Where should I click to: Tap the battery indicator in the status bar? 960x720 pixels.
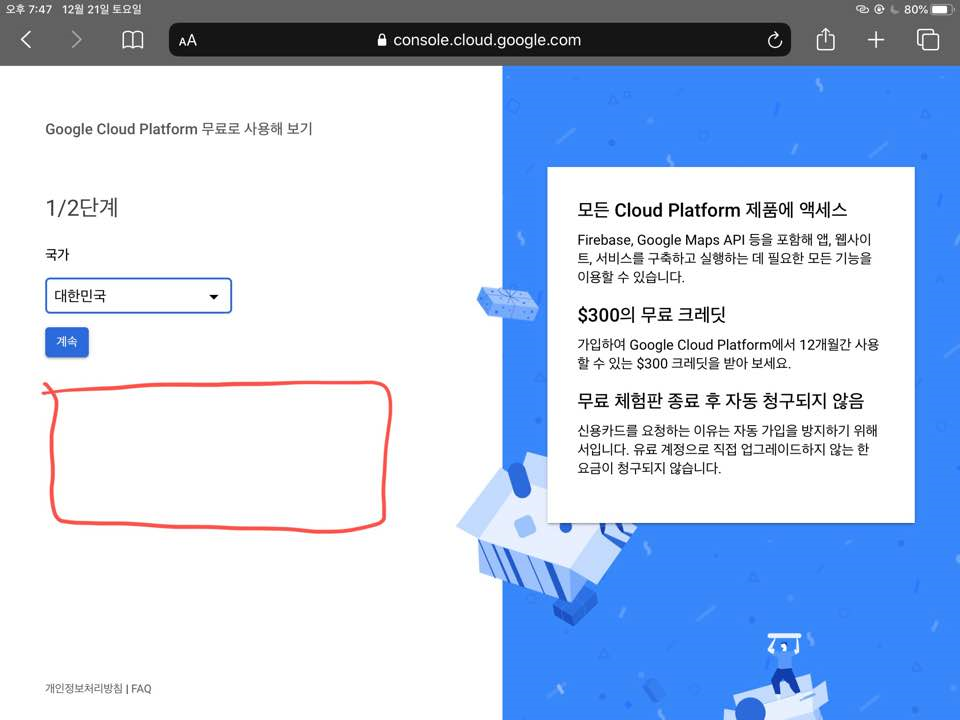tap(940, 9)
